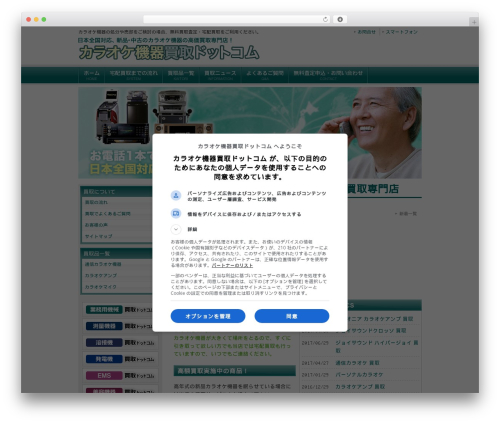The image size is (500, 423).
Task: Click the お問合せ top link
Action: tap(366, 32)
